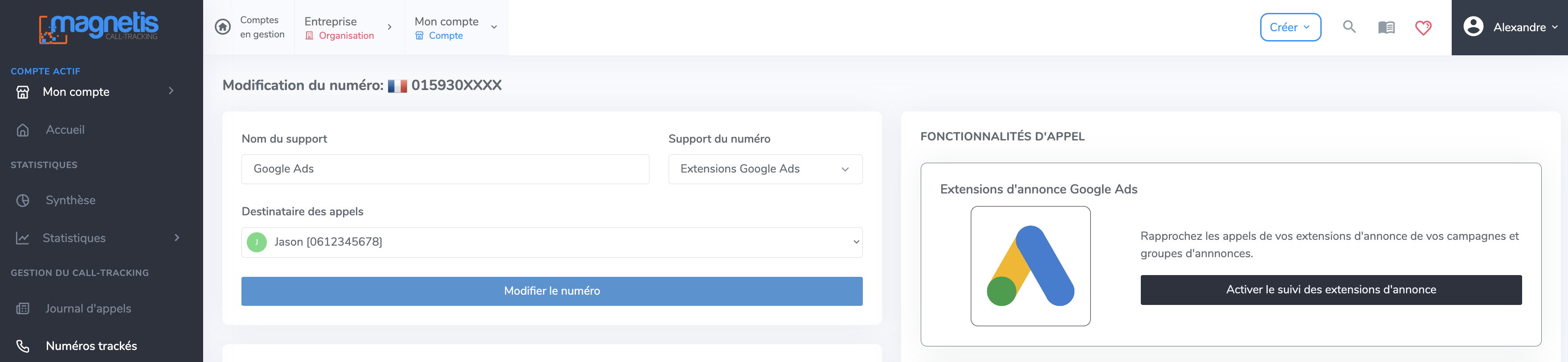
Task: Open the documentation book icon
Action: 1386,28
